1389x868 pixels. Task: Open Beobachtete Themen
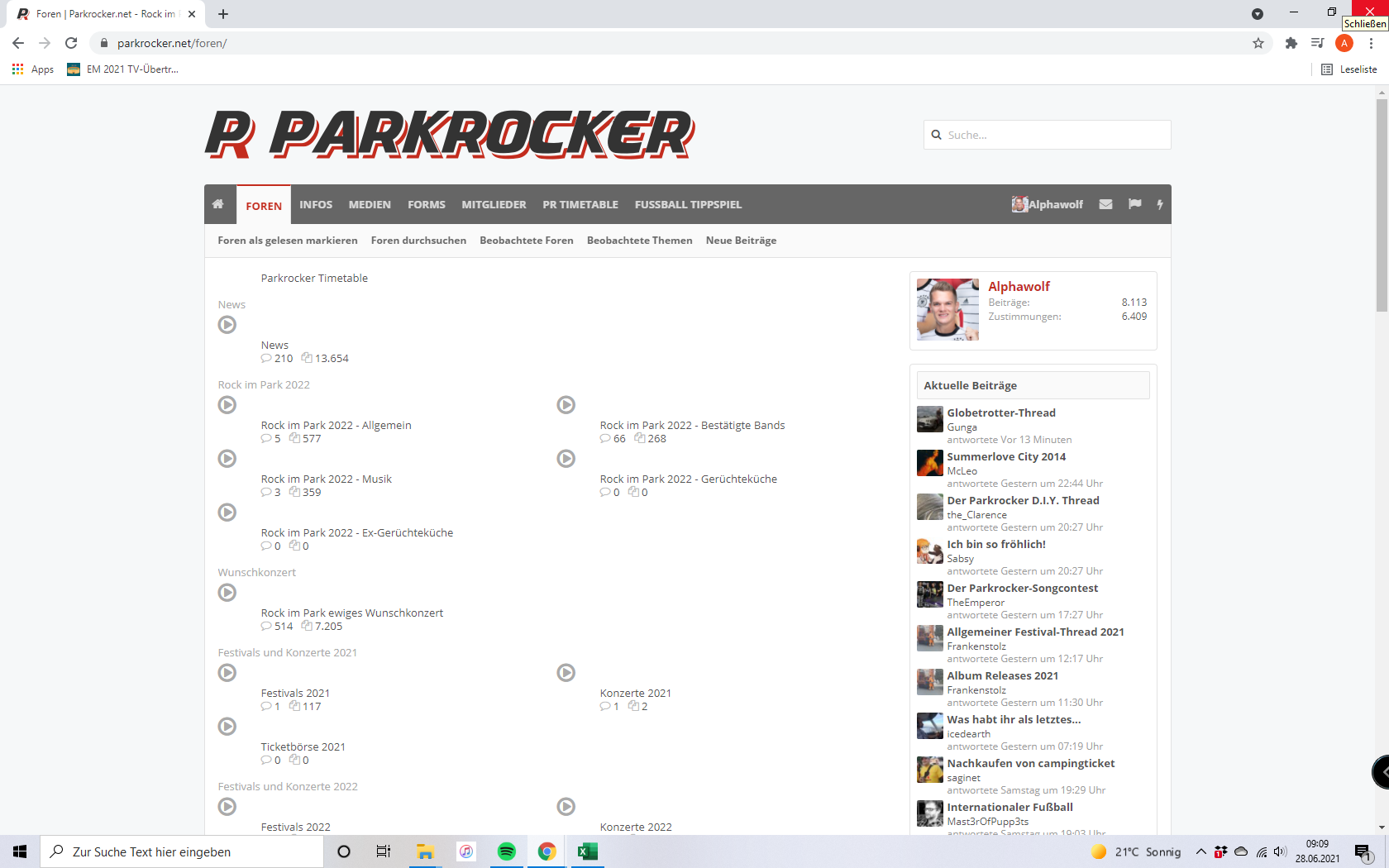(640, 241)
